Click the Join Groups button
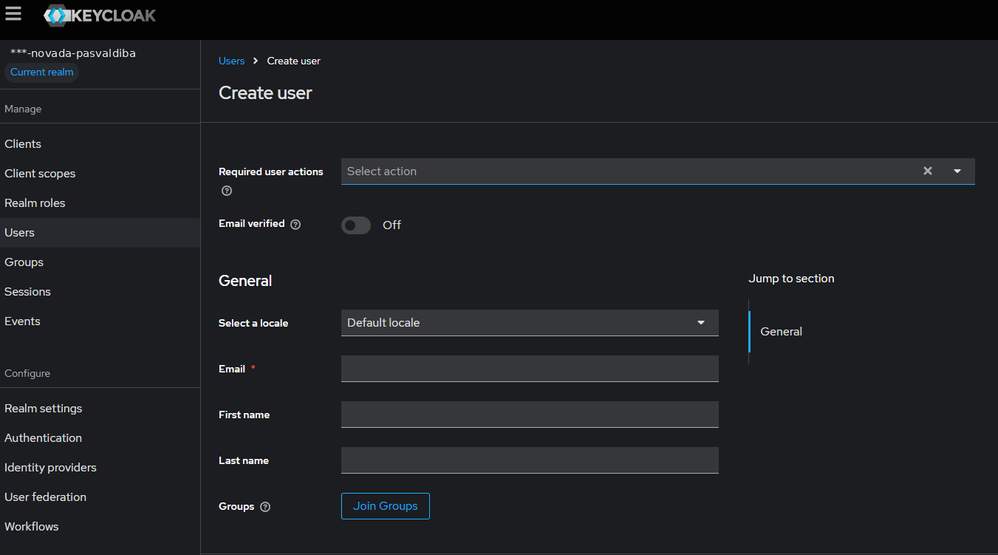This screenshot has width=998, height=555. click(385, 506)
